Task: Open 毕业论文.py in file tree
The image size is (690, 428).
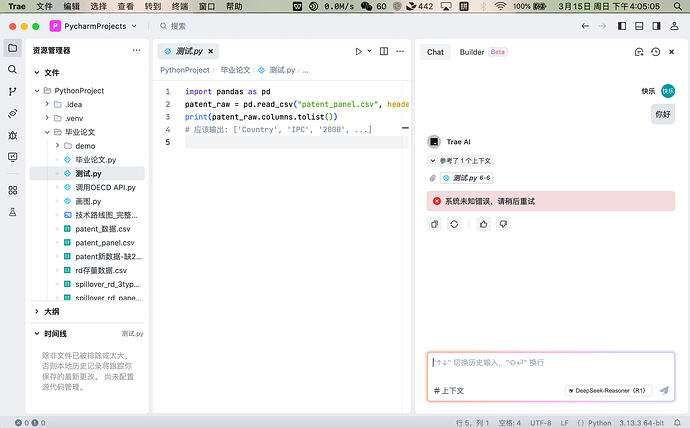Action: pyautogui.click(x=95, y=160)
